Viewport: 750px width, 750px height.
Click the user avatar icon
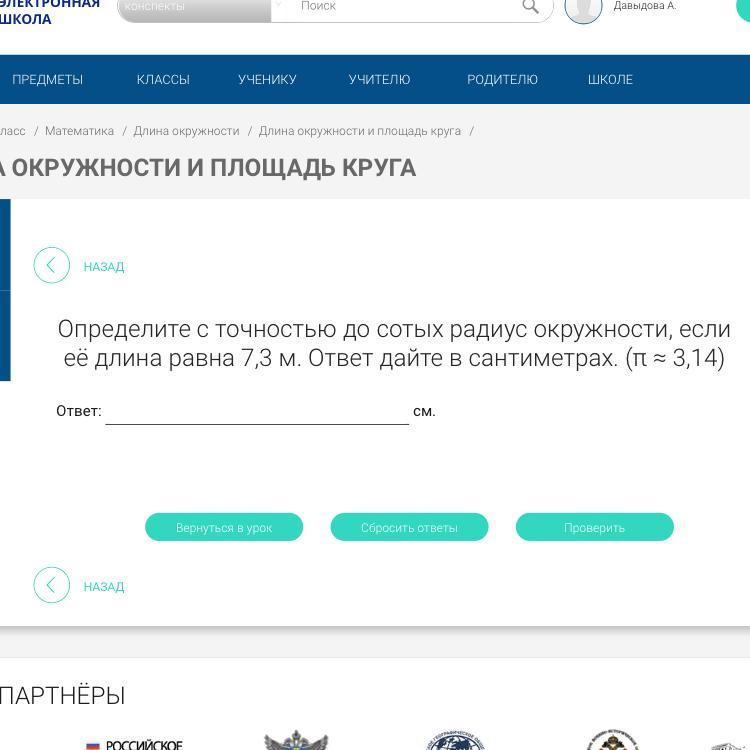click(x=583, y=8)
